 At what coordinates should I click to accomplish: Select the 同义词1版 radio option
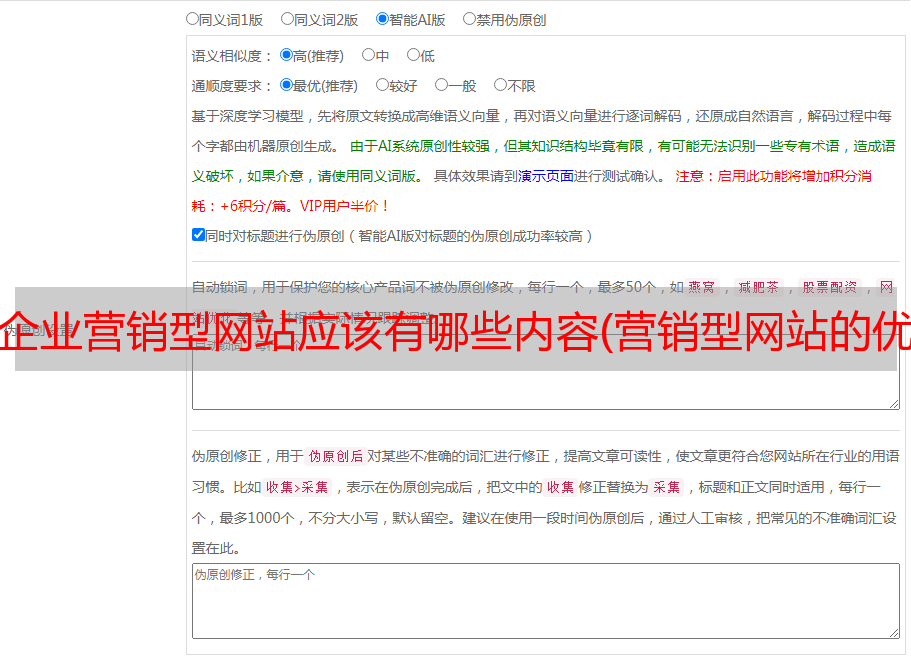tap(192, 19)
